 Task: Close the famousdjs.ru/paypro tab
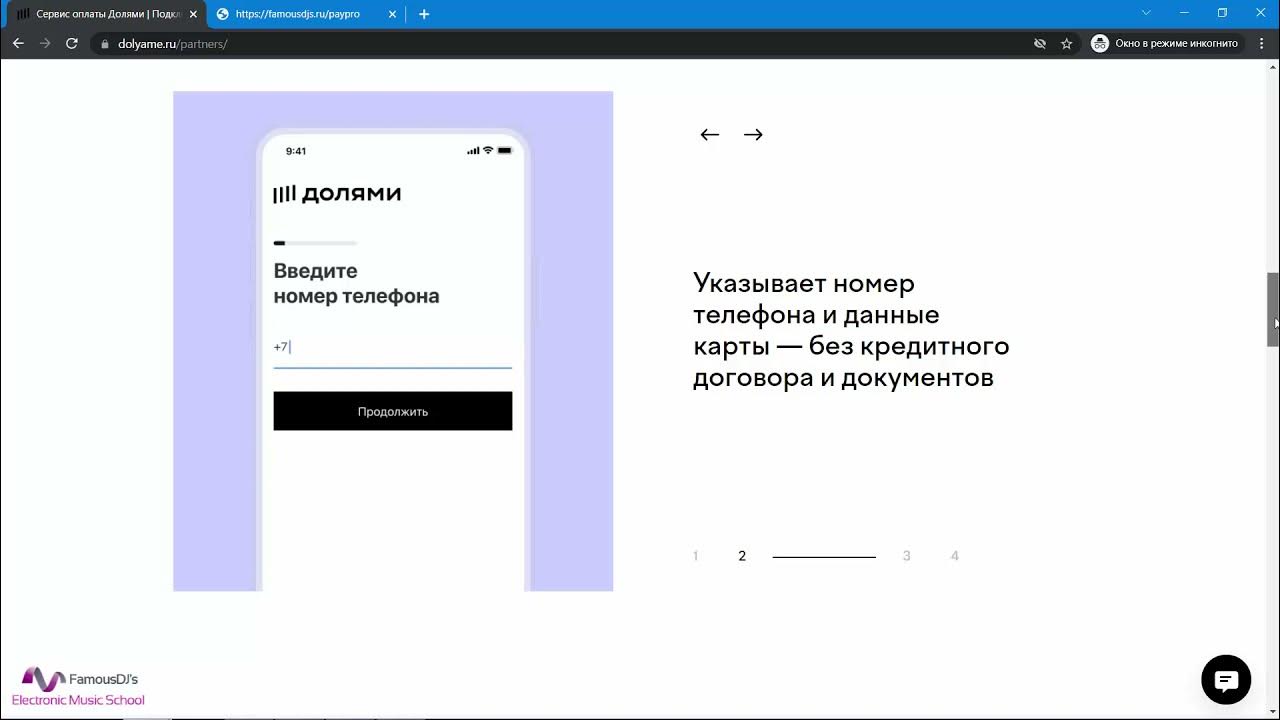pyautogui.click(x=393, y=14)
